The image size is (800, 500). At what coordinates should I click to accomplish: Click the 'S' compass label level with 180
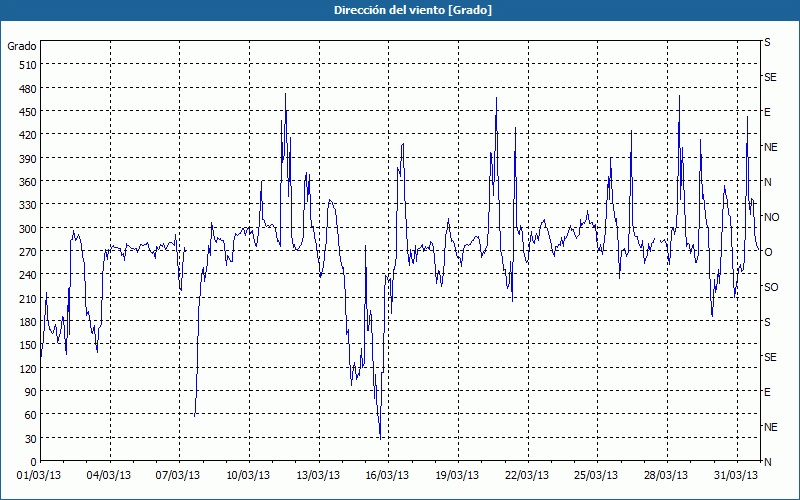coord(767,322)
